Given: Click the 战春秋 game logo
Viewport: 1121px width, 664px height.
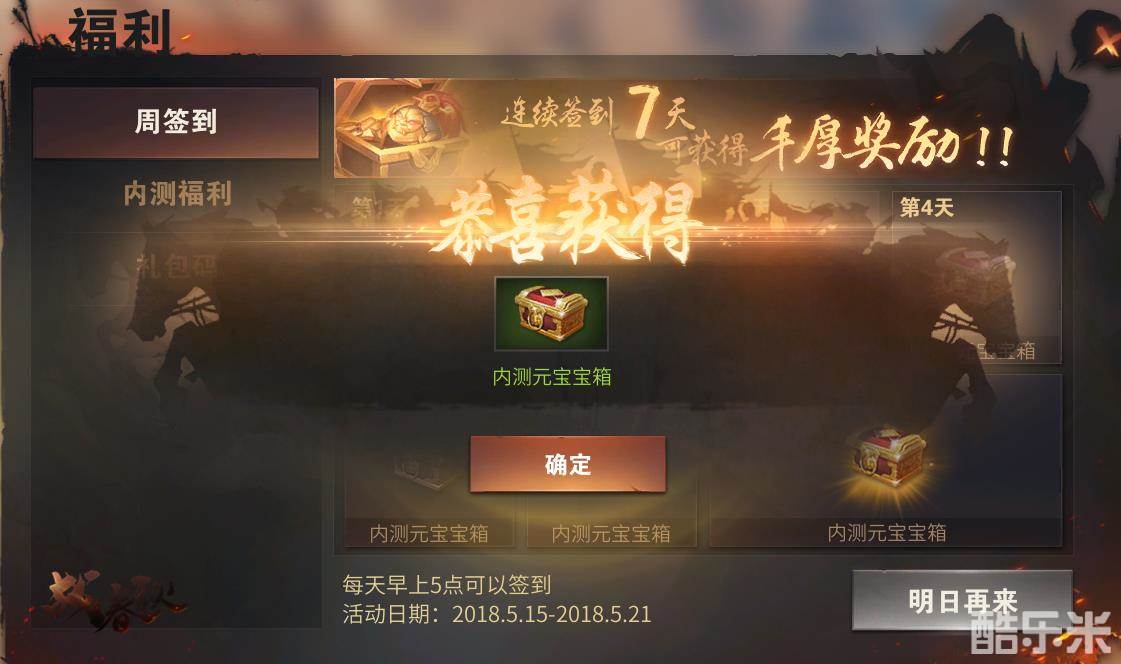Looking at the screenshot, I should 114,599.
